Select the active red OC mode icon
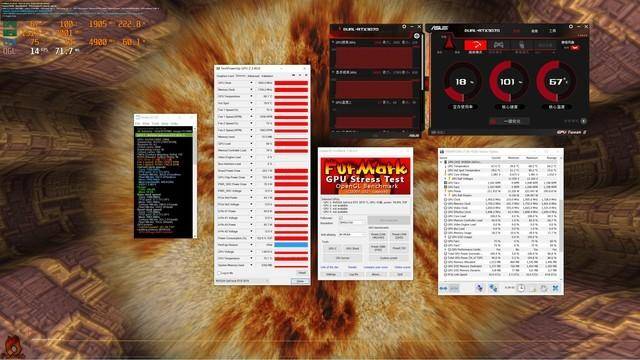Viewport: 640px width, 360px height. tap(476, 45)
